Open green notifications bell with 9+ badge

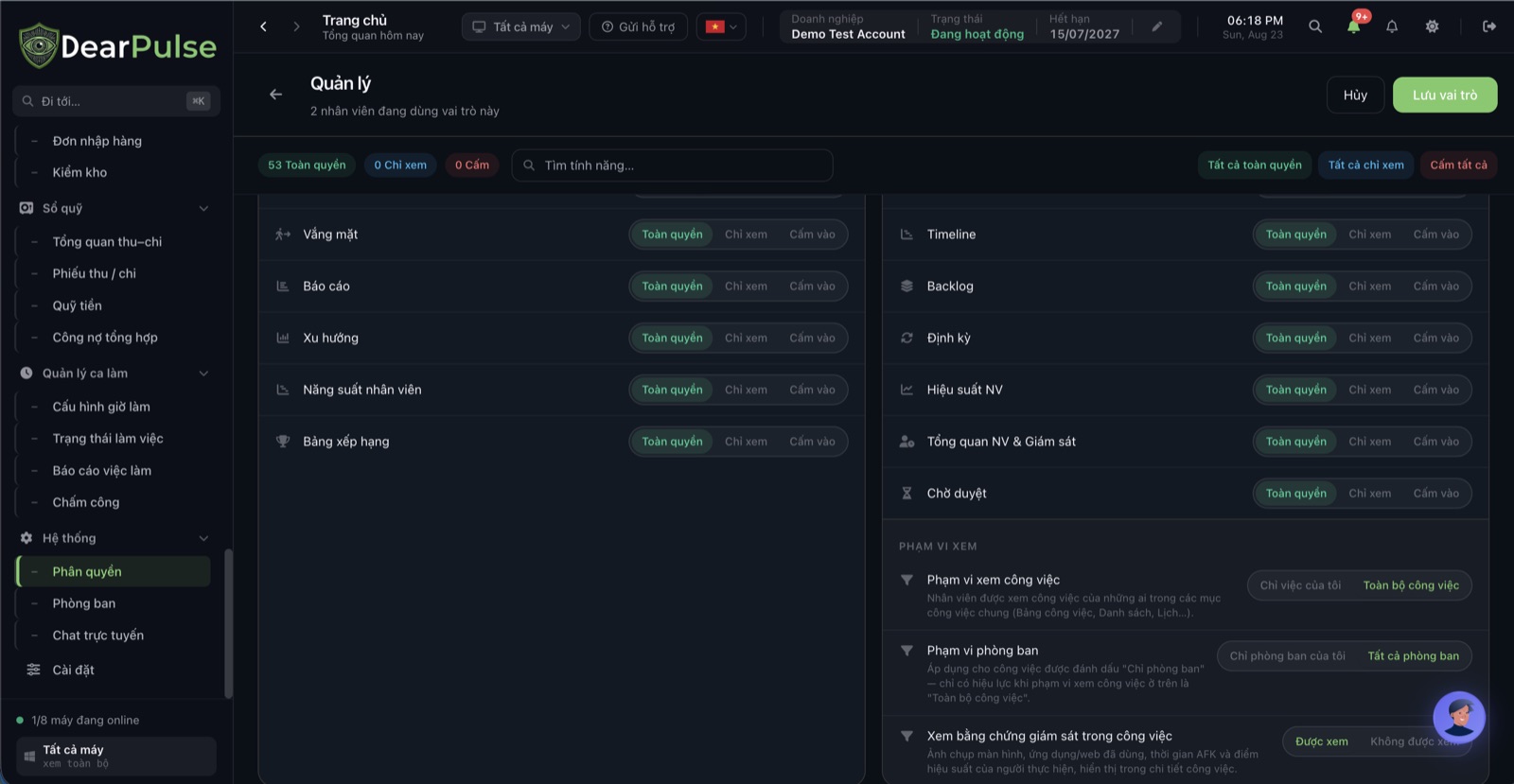point(1354,26)
